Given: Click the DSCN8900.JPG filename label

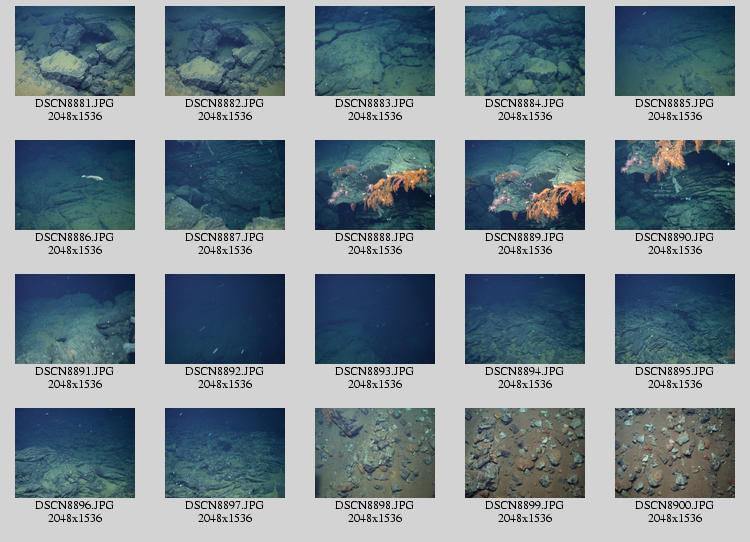Looking at the screenshot, I should pyautogui.click(x=675, y=506).
